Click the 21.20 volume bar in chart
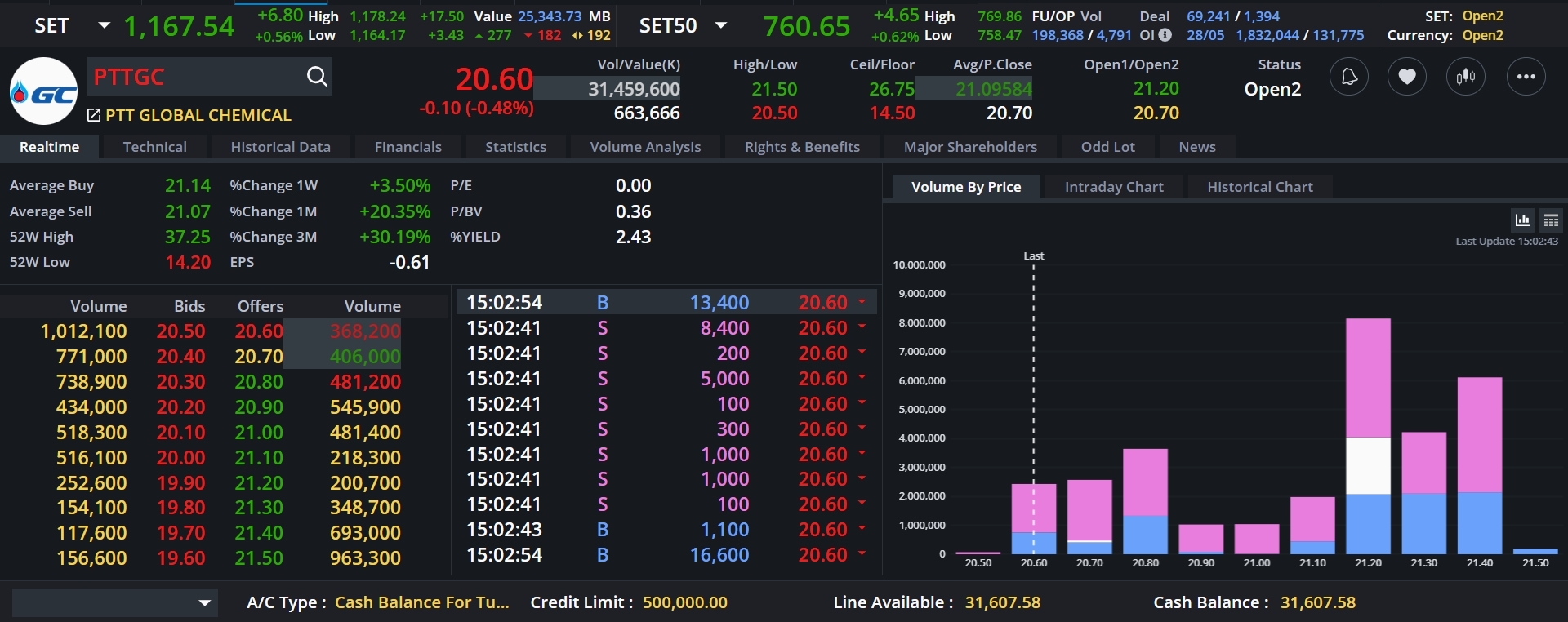Screen dimensions: 1568x622 tap(1368, 437)
